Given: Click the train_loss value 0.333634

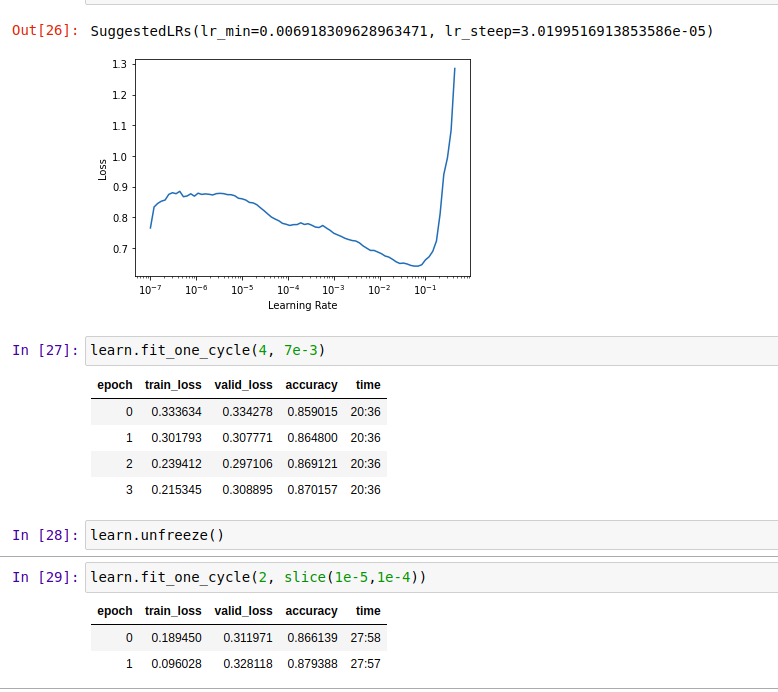Looking at the screenshot, I should pos(176,411).
